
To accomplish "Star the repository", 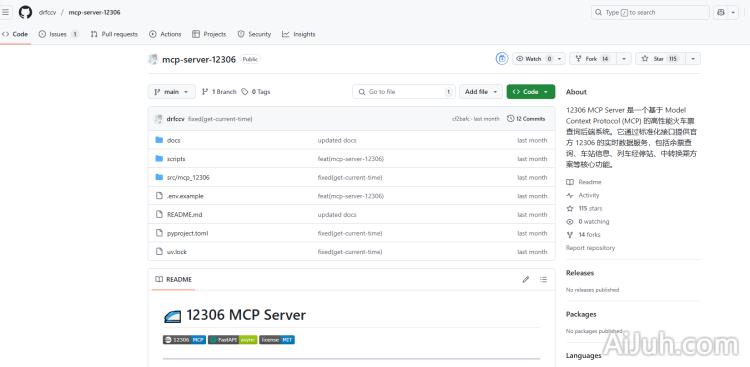I will click(x=660, y=59).
